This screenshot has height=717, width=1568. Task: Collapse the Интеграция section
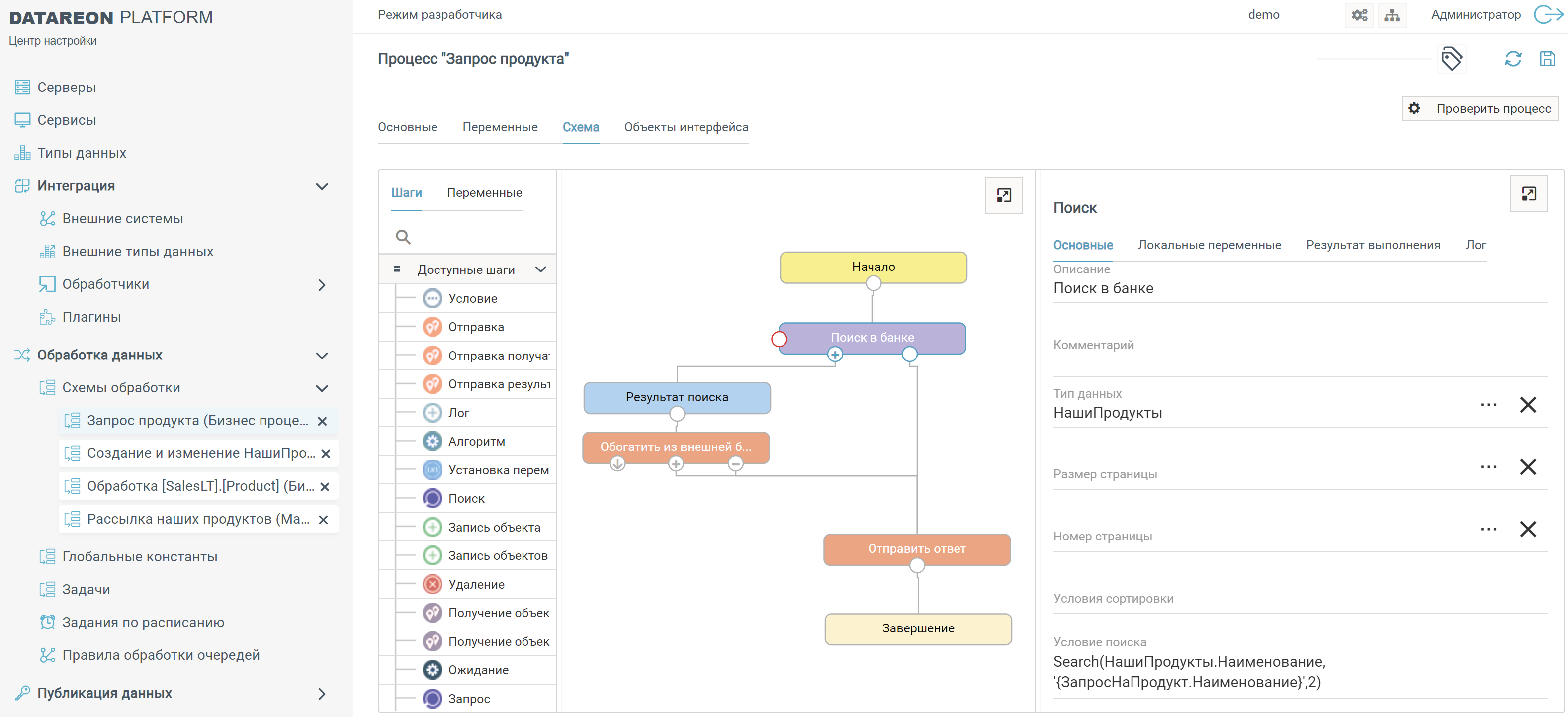pyautogui.click(x=322, y=186)
